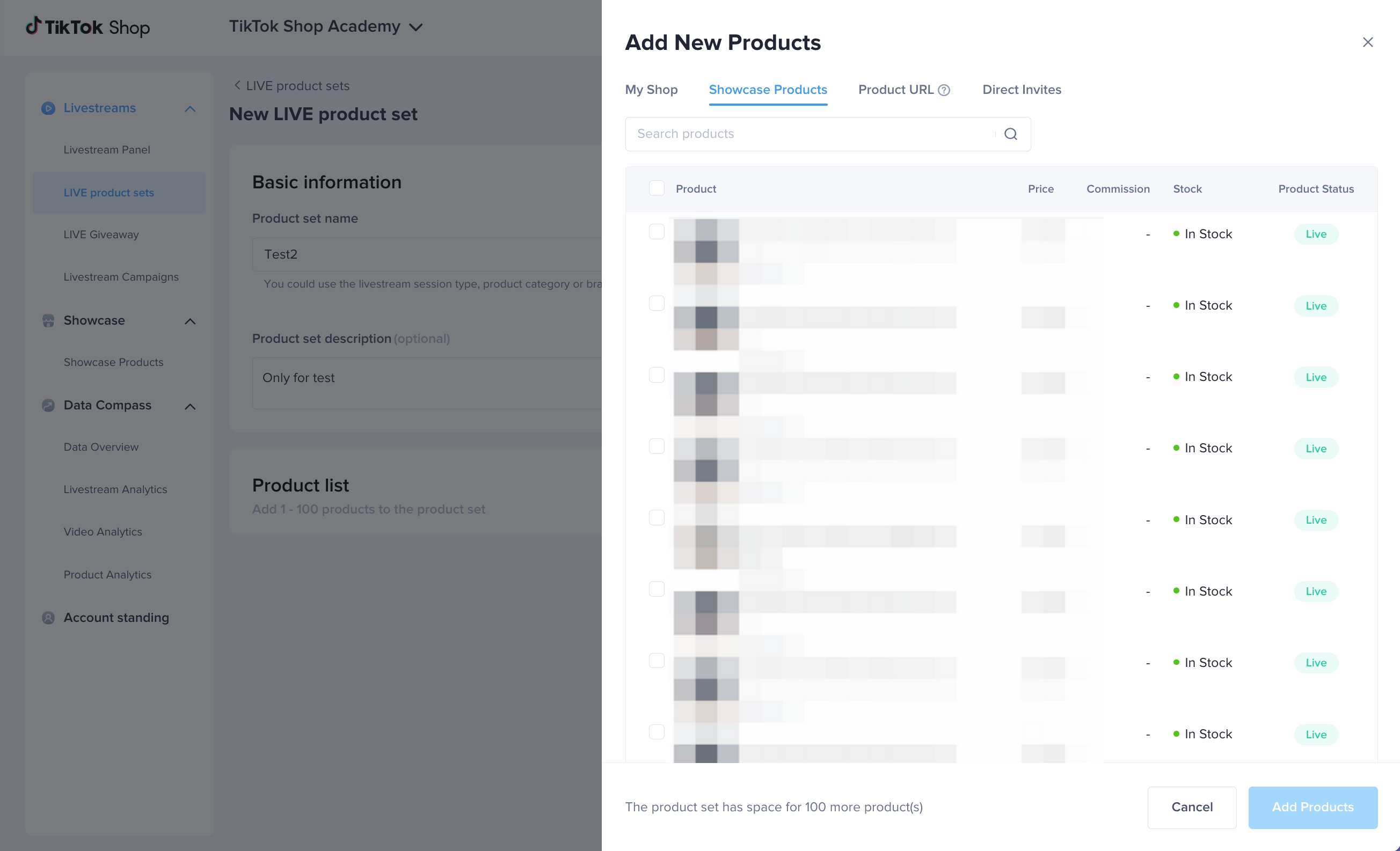Collapse the Livestreams section chevron
1400x851 pixels.
point(191,108)
